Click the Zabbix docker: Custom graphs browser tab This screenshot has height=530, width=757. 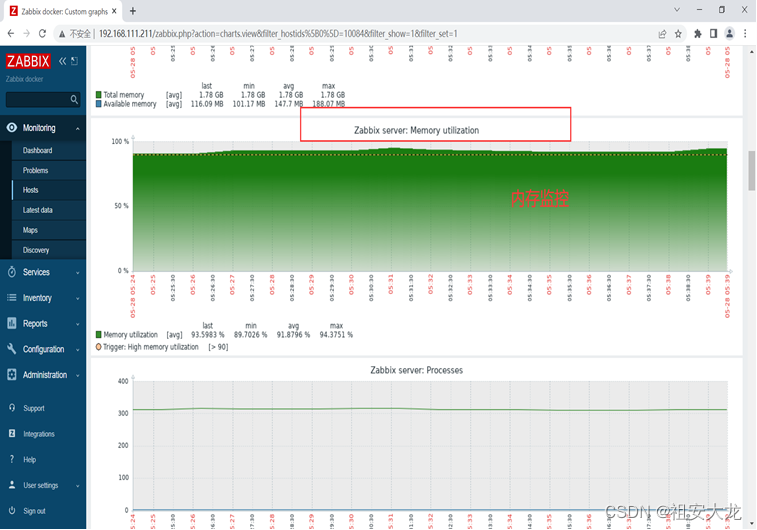click(x=63, y=11)
